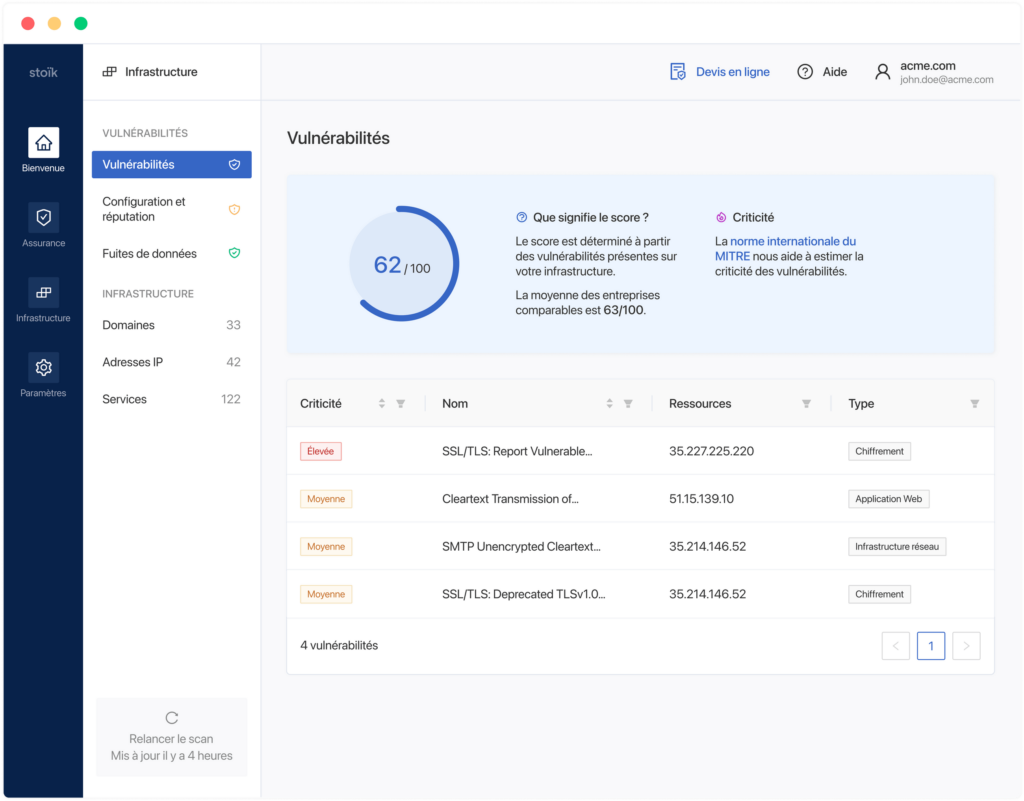
Task: Click the 4 vulnérabilités count text
Action: pos(340,646)
